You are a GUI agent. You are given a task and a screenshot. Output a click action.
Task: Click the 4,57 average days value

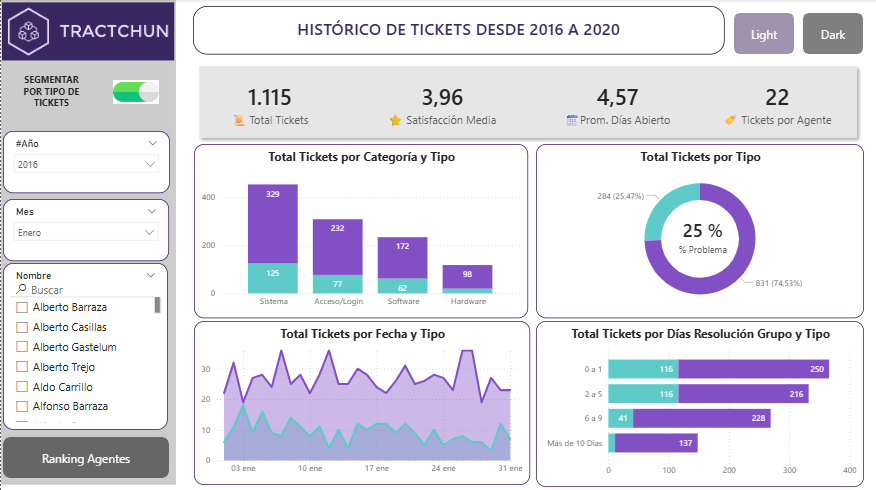point(617,98)
